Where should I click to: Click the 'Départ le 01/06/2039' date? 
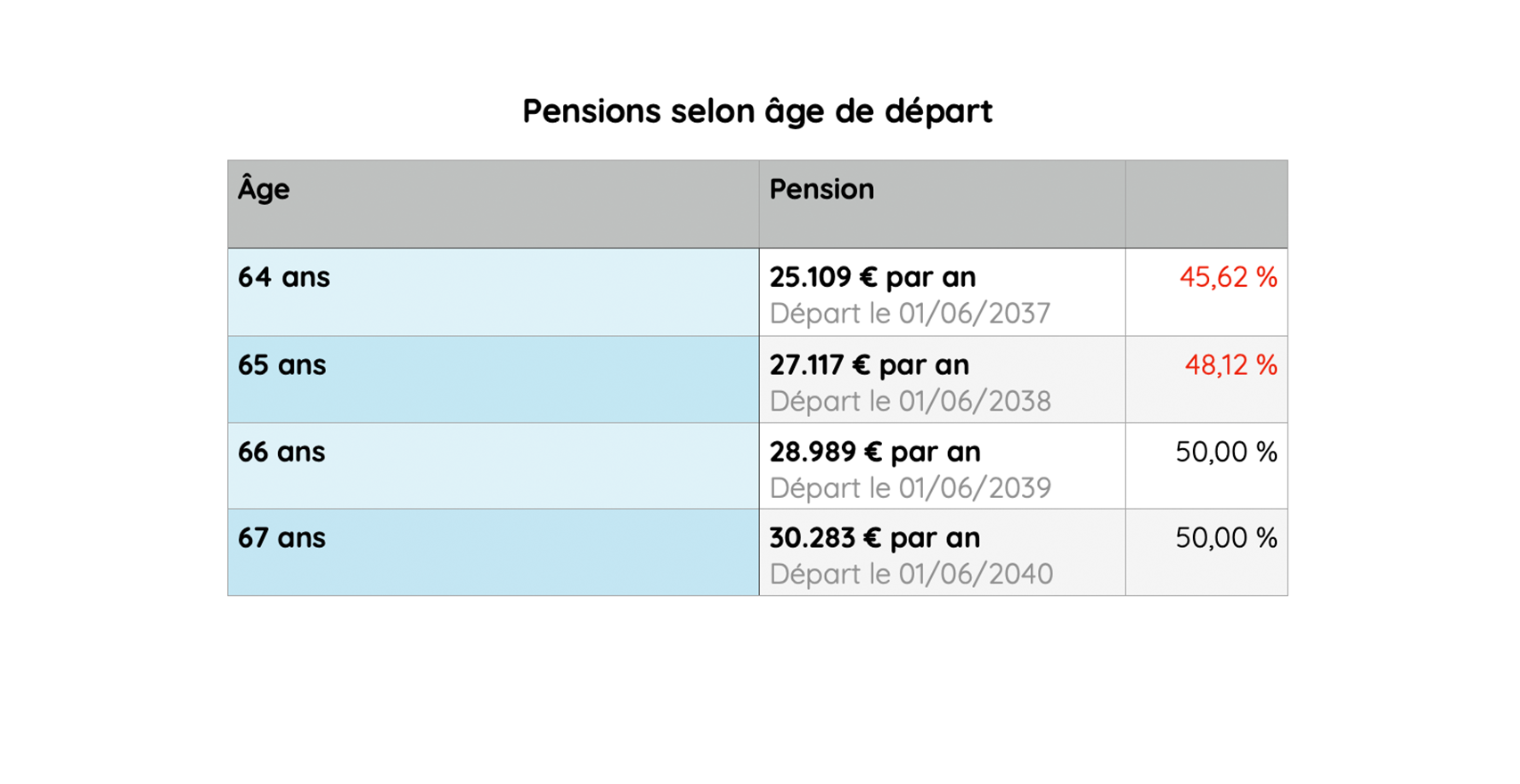click(910, 488)
